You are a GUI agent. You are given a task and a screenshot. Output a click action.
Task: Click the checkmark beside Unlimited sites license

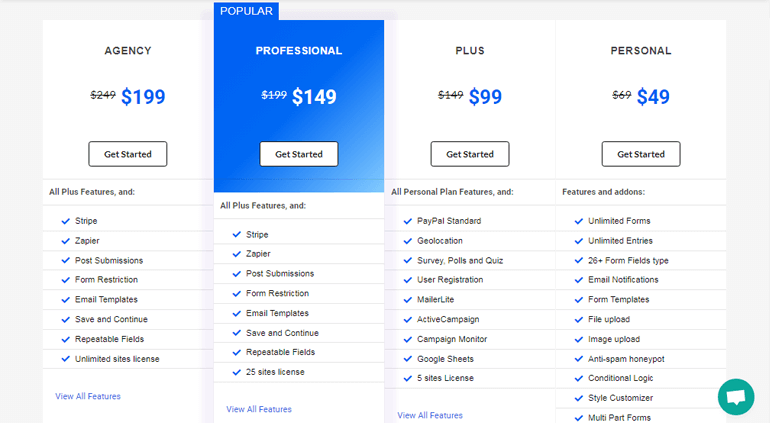65,359
